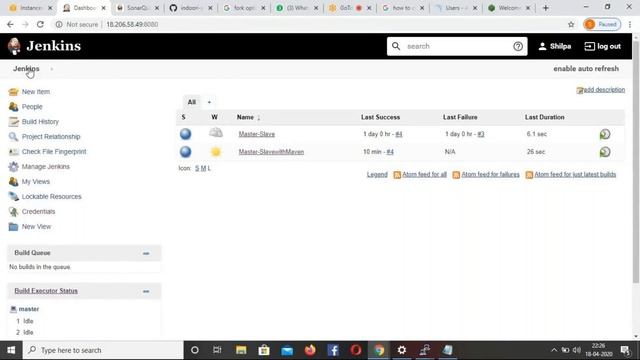Screen dimensions: 640x360
Task: Click the Project Relationship magnifier icon
Action: (x=13, y=137)
